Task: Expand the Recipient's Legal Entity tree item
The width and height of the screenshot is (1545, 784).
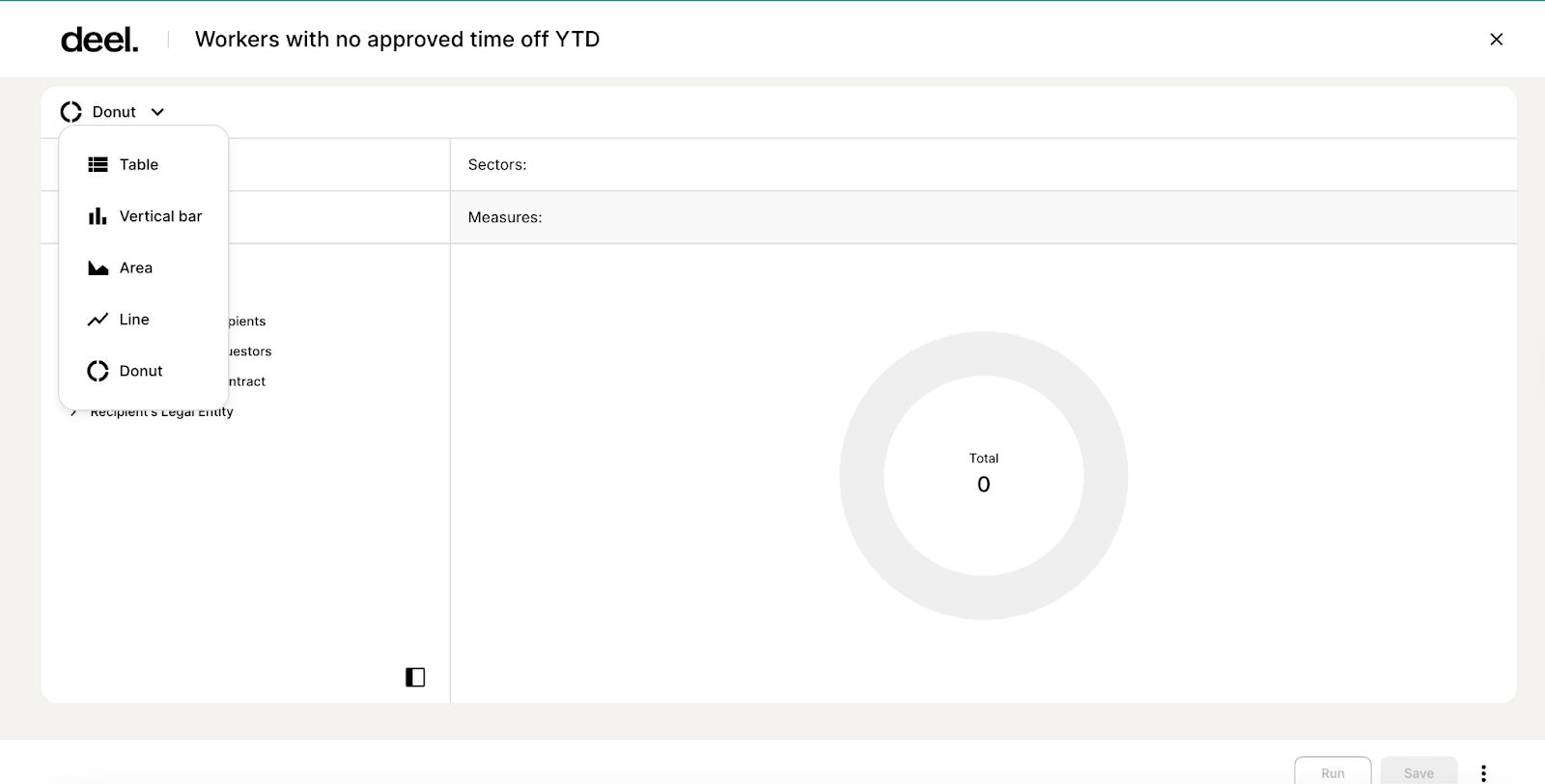Action: point(74,412)
